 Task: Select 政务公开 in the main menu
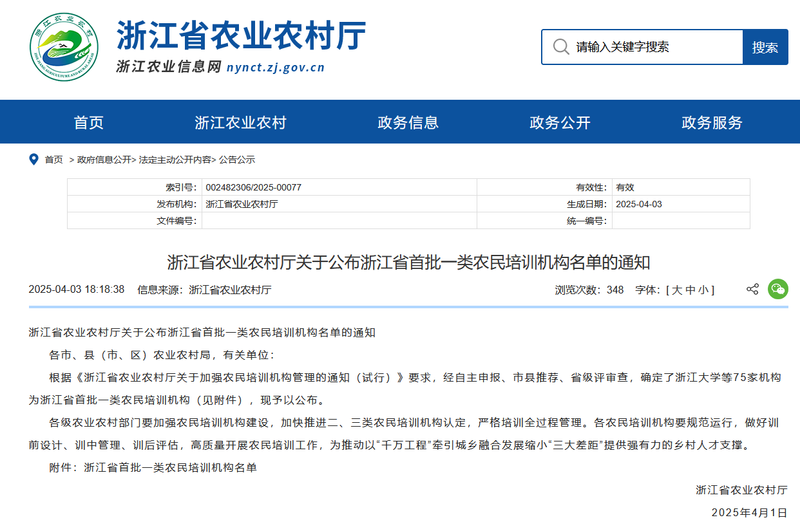560,123
